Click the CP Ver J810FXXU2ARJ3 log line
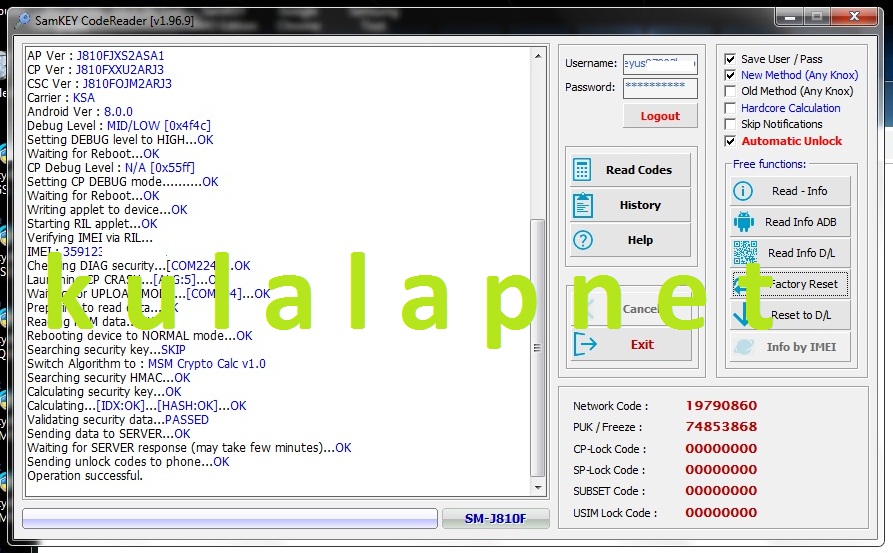Image resolution: width=893 pixels, height=553 pixels. (95, 69)
